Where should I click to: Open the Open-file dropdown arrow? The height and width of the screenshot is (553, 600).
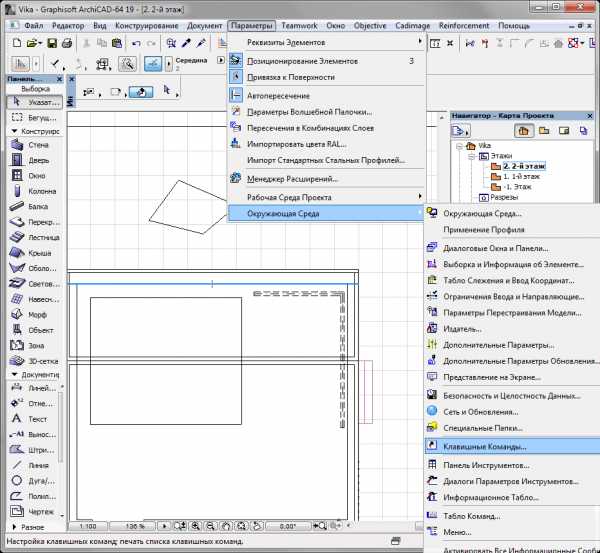tap(40, 43)
